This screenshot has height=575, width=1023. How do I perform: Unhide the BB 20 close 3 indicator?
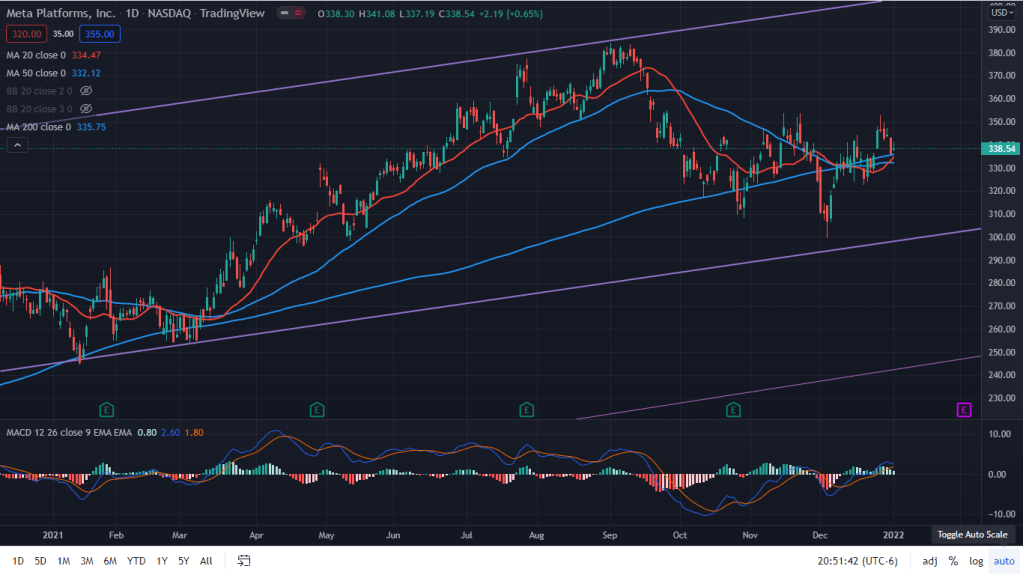click(x=86, y=108)
